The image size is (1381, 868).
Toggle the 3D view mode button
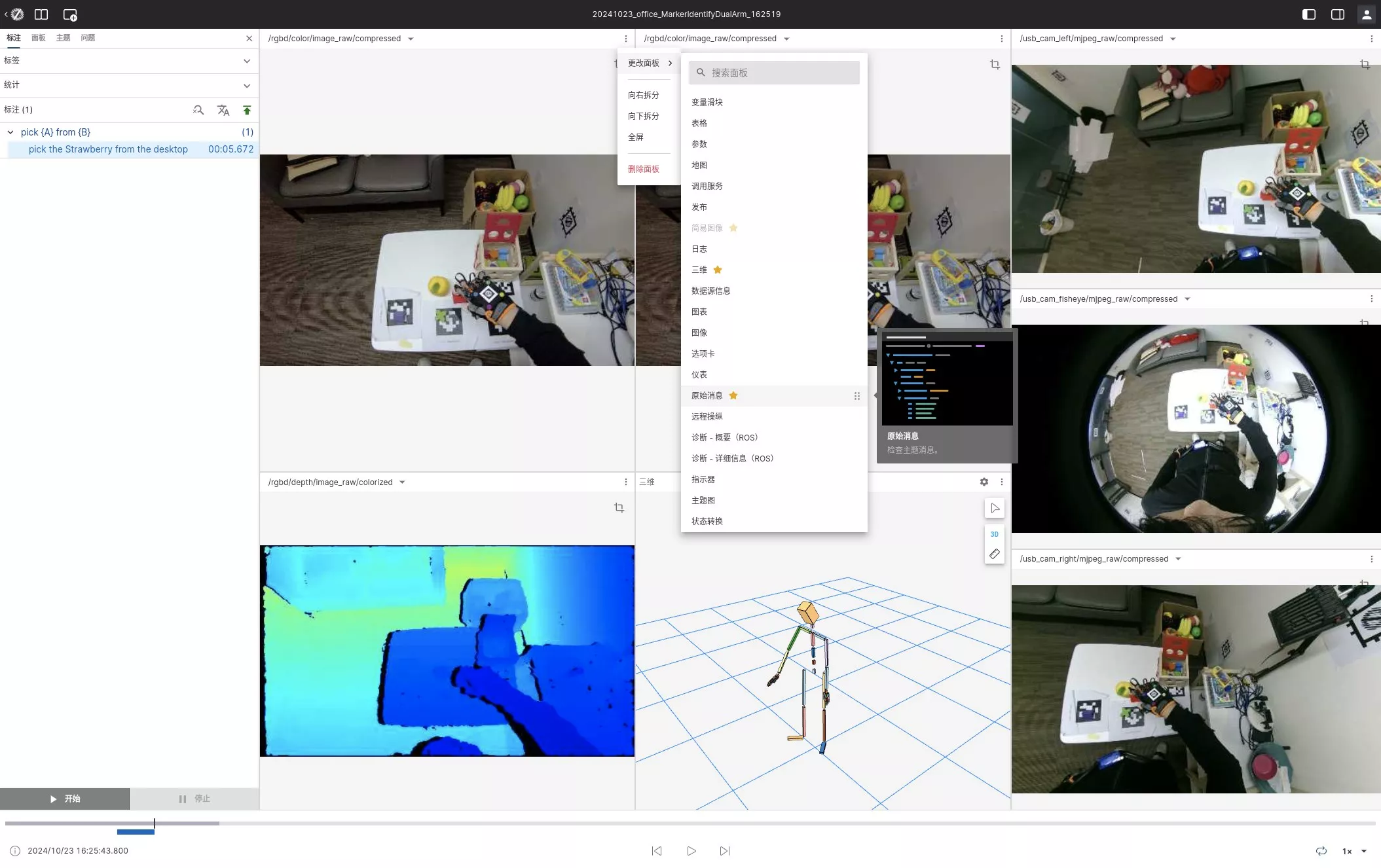(x=994, y=534)
